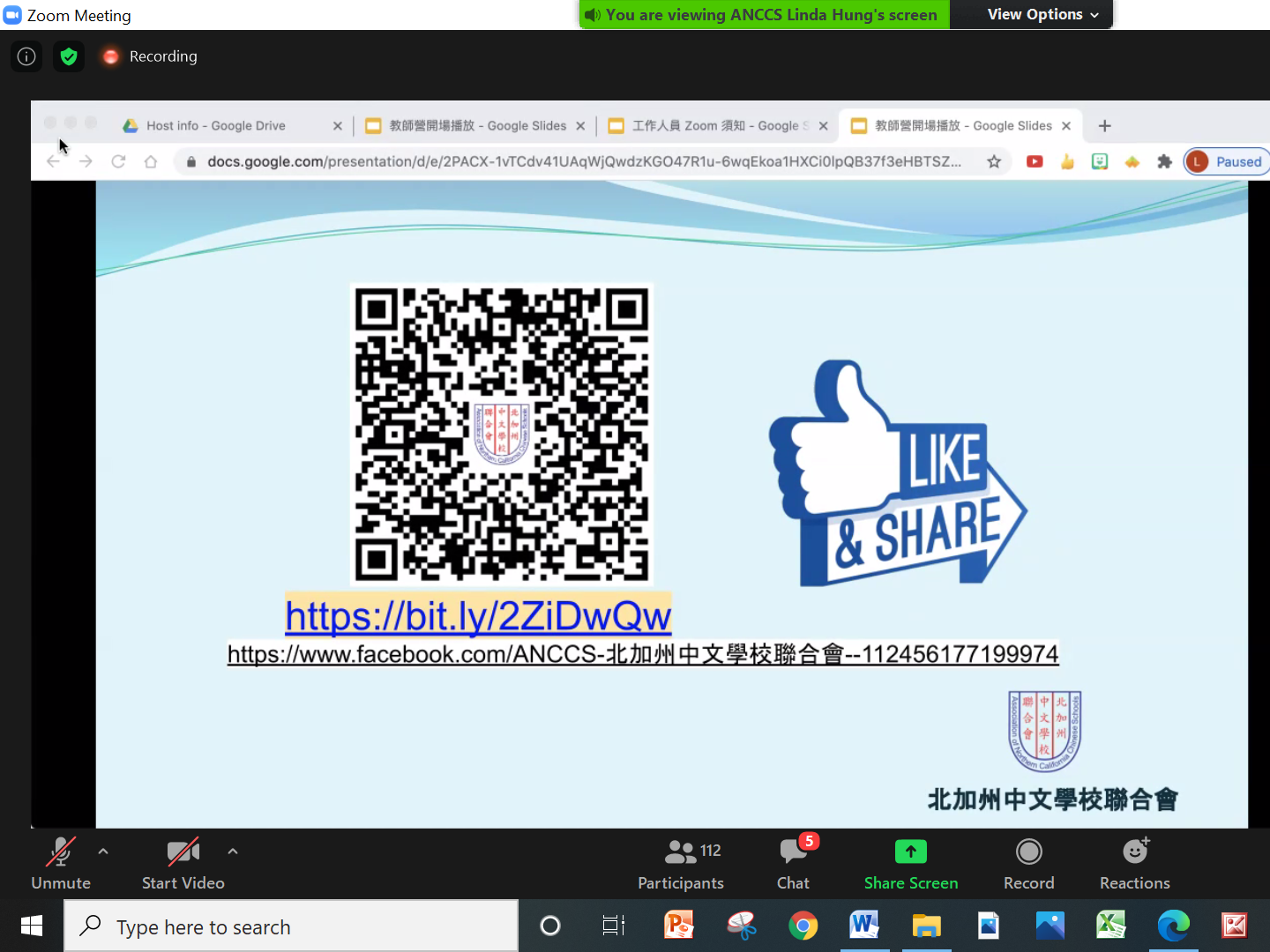Switch to 工作人員 Zoom 須知 tab
This screenshot has width=1270, height=952.
pyautogui.click(x=714, y=126)
